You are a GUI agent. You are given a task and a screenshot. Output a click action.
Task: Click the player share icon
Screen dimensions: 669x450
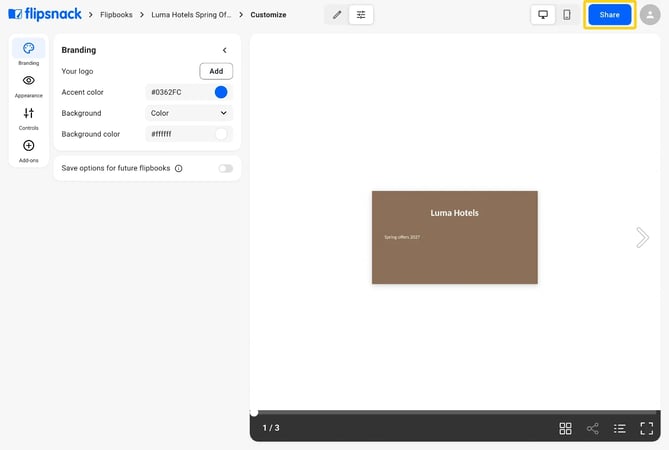coord(593,428)
